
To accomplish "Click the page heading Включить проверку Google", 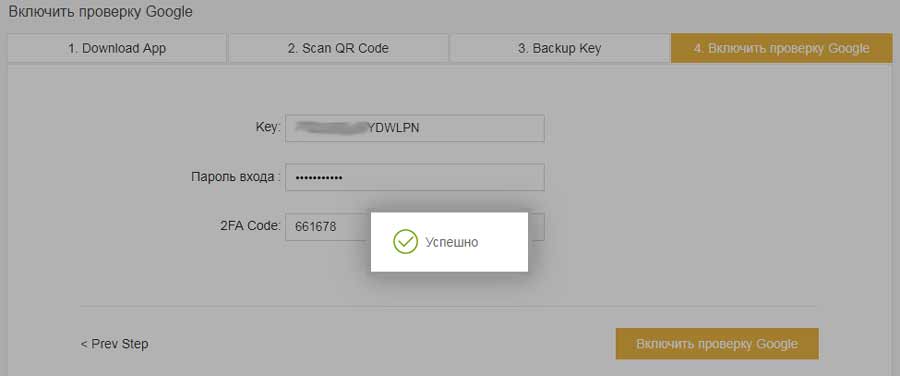I will [100, 12].
